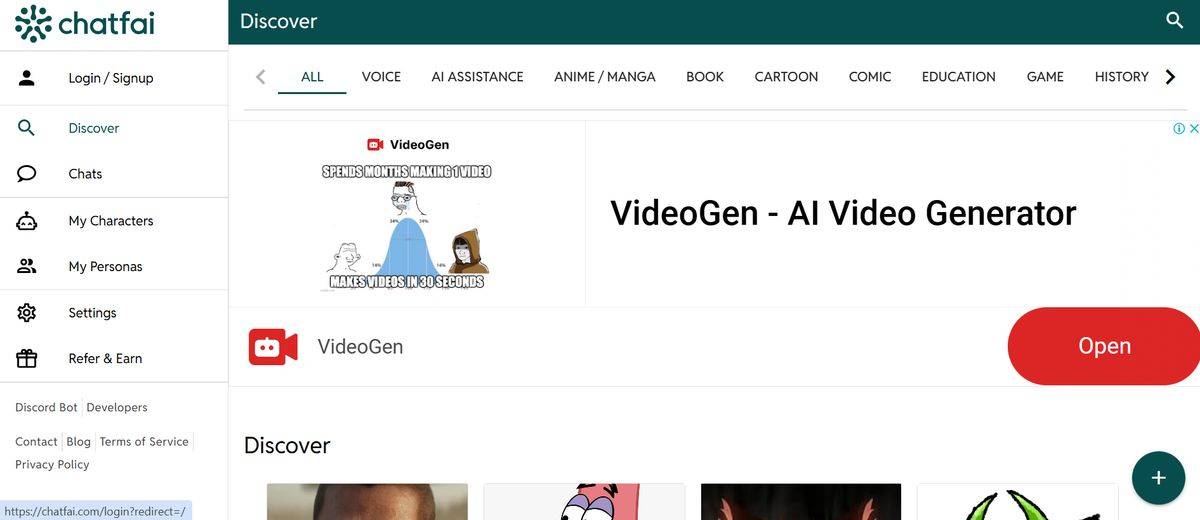The width and height of the screenshot is (1200, 520).
Task: Choose the GAME category tab
Action: tap(1045, 77)
